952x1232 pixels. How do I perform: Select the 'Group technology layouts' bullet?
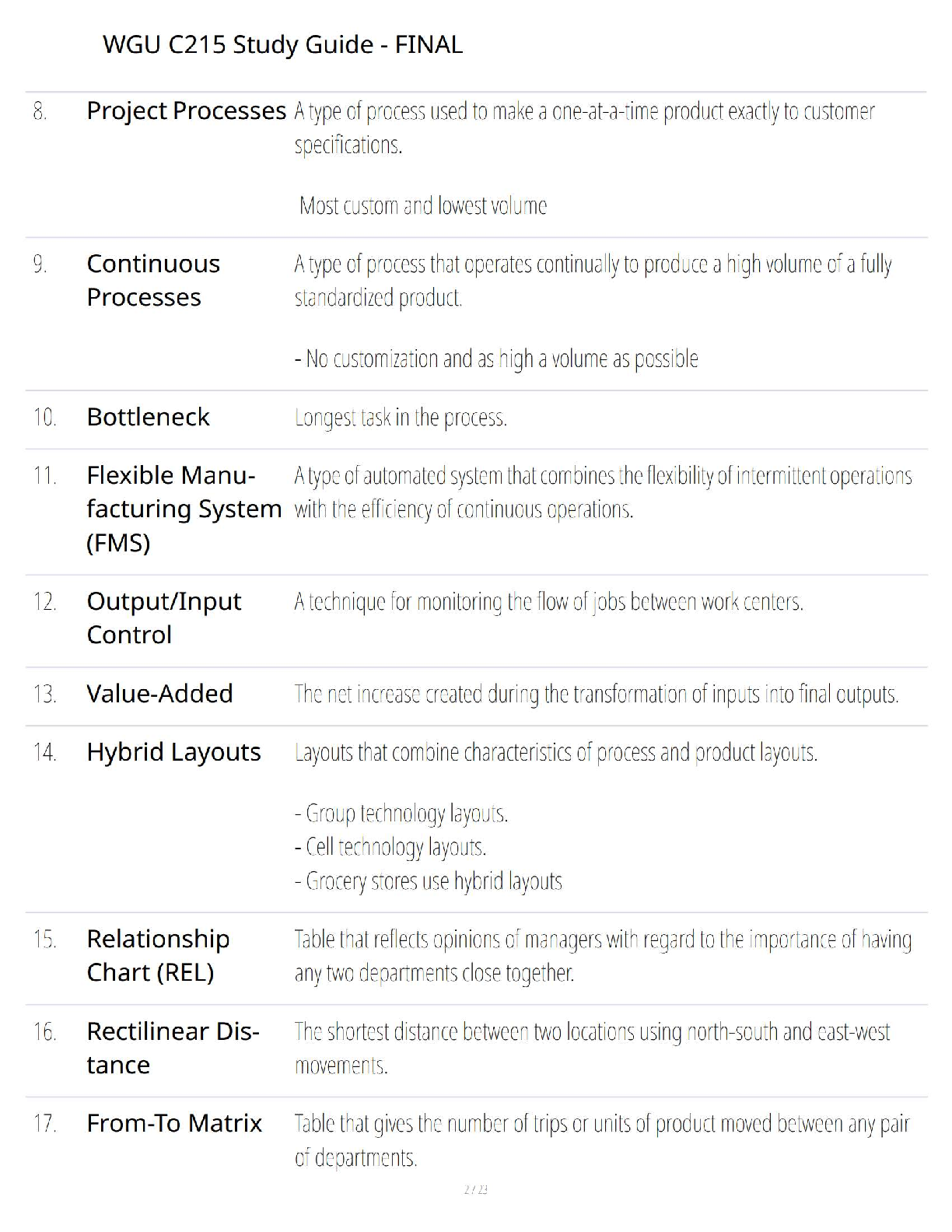point(401,814)
